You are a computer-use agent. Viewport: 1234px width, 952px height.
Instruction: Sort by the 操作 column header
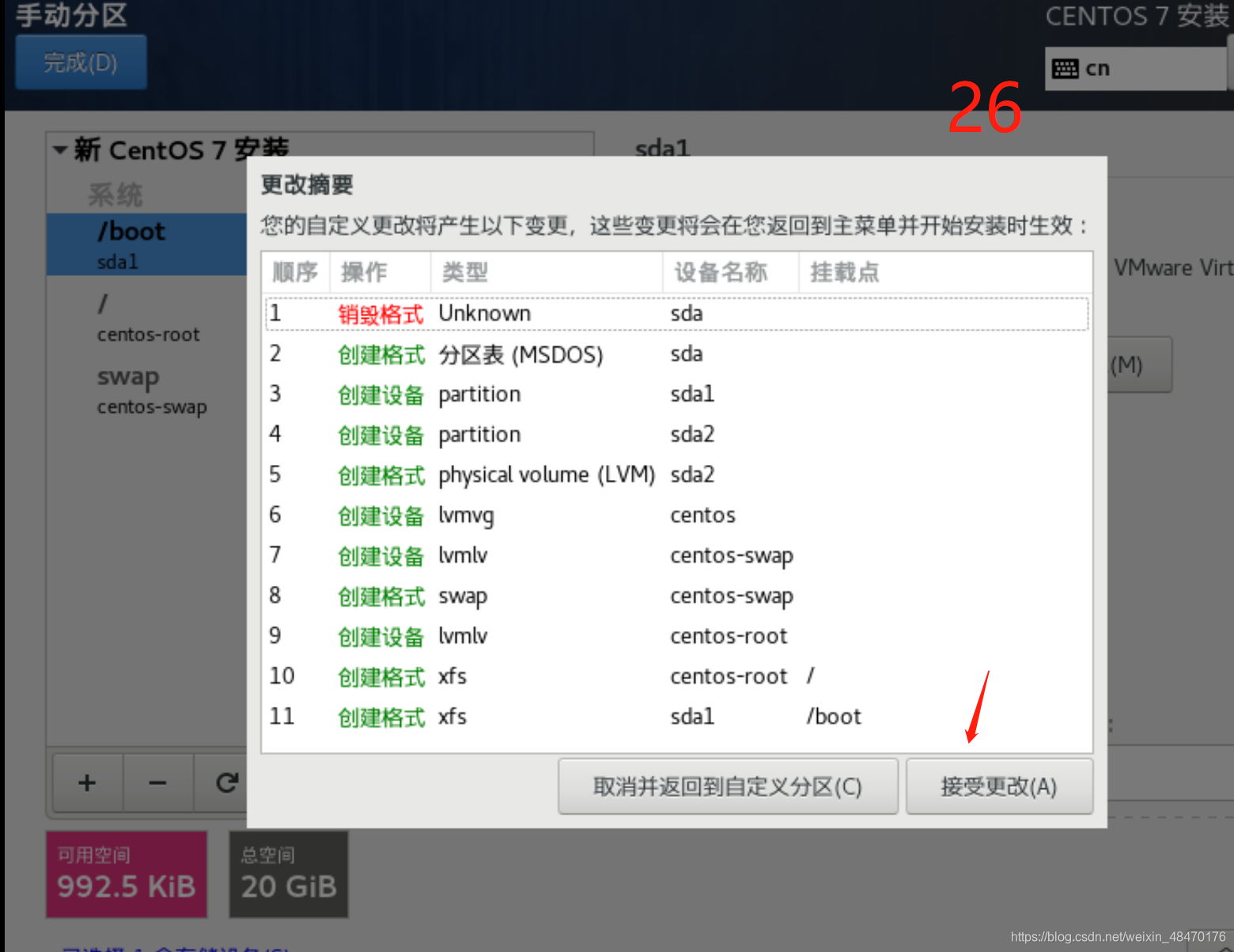point(380,273)
